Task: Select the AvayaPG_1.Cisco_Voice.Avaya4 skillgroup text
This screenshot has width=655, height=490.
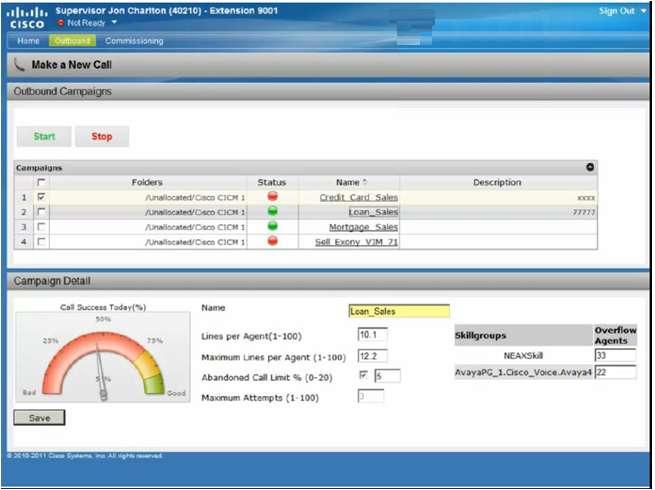Action: pyautogui.click(x=523, y=372)
